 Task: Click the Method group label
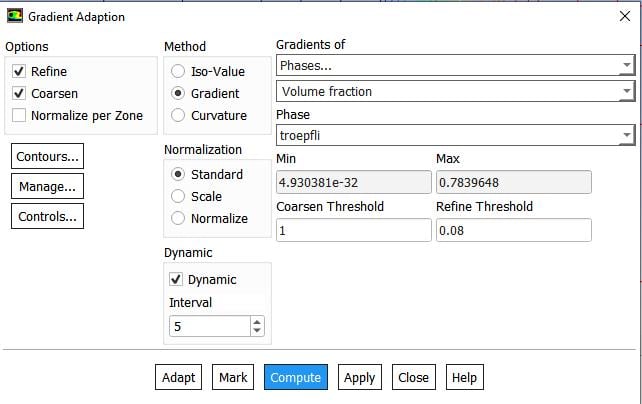[185, 46]
